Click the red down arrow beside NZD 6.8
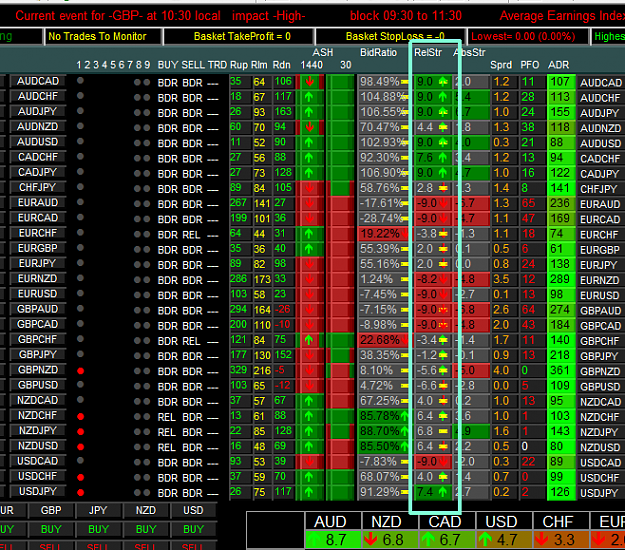625x550 pixels. tap(371, 540)
